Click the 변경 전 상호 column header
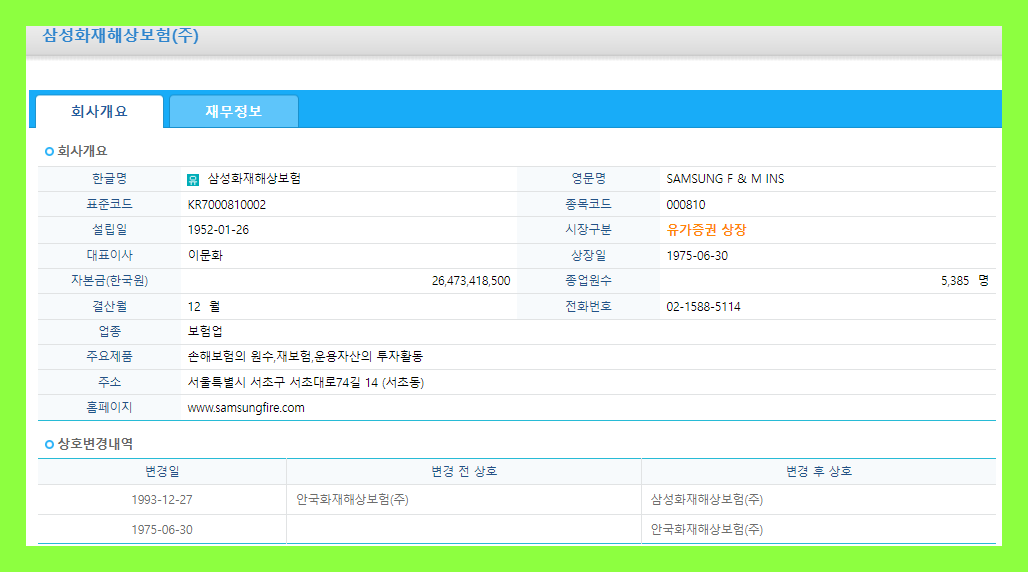Screen dimensions: 1028x572 464,472
